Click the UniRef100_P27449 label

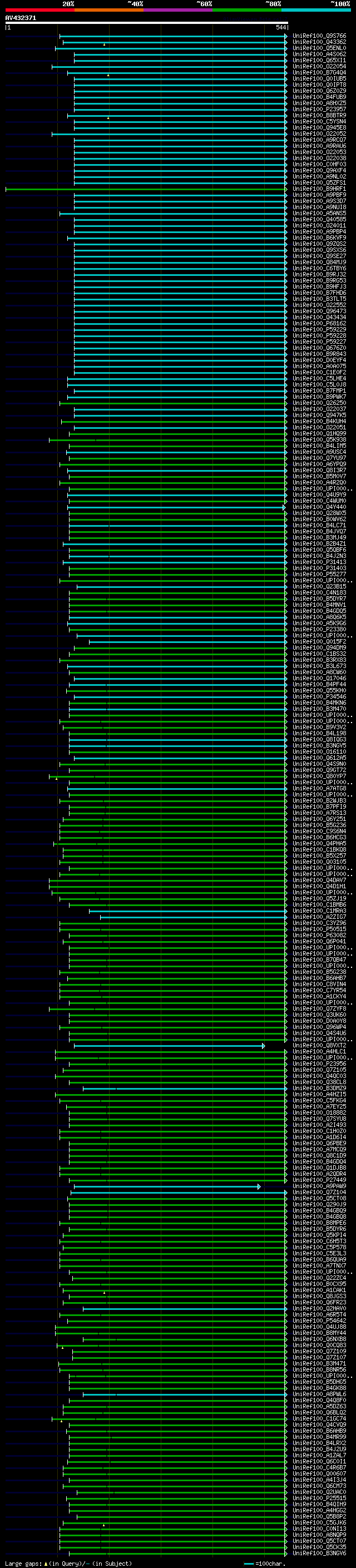[x=319, y=1180]
